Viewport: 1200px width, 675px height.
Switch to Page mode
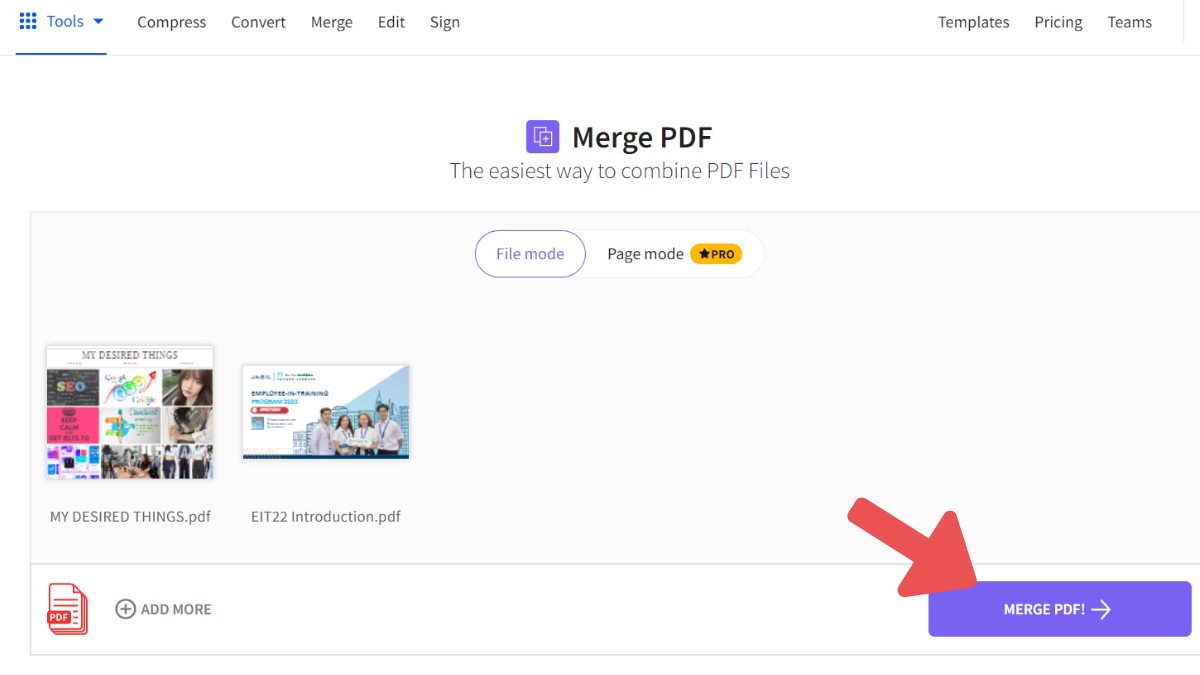646,254
